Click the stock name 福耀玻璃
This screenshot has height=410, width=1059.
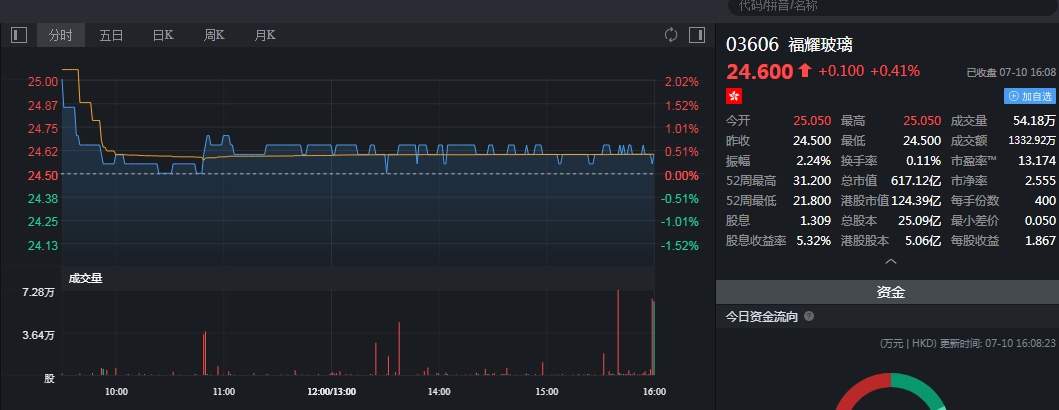pos(820,45)
